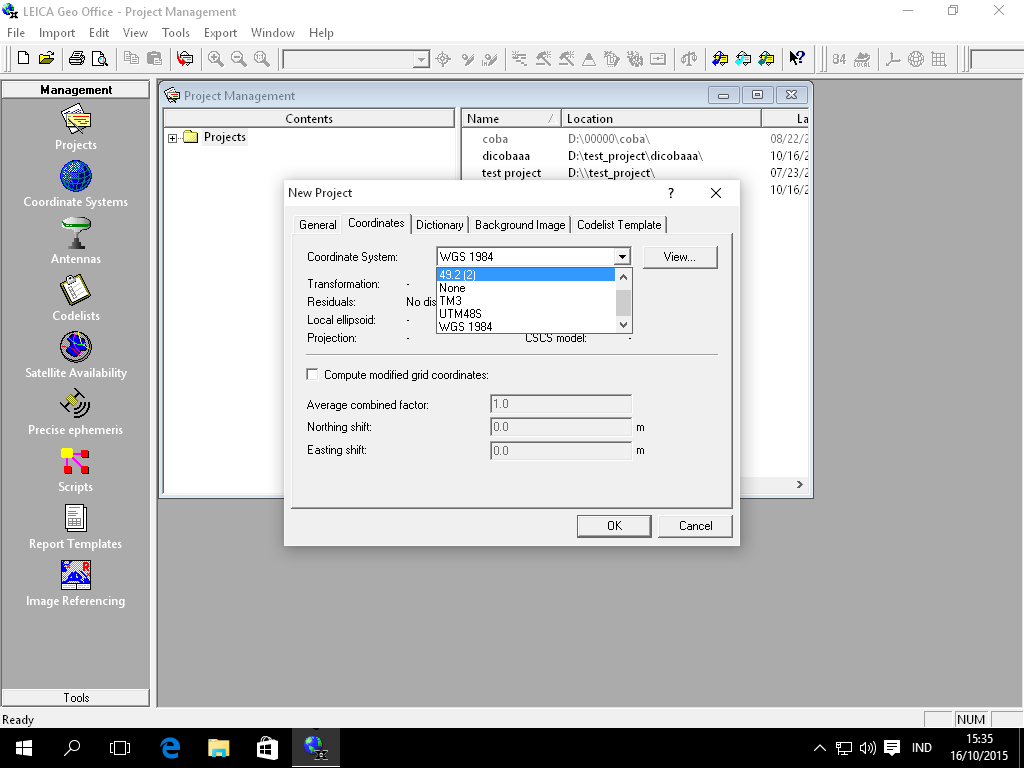1024x768 pixels.
Task: Click the Copy toolbar icon
Action: pos(131,58)
